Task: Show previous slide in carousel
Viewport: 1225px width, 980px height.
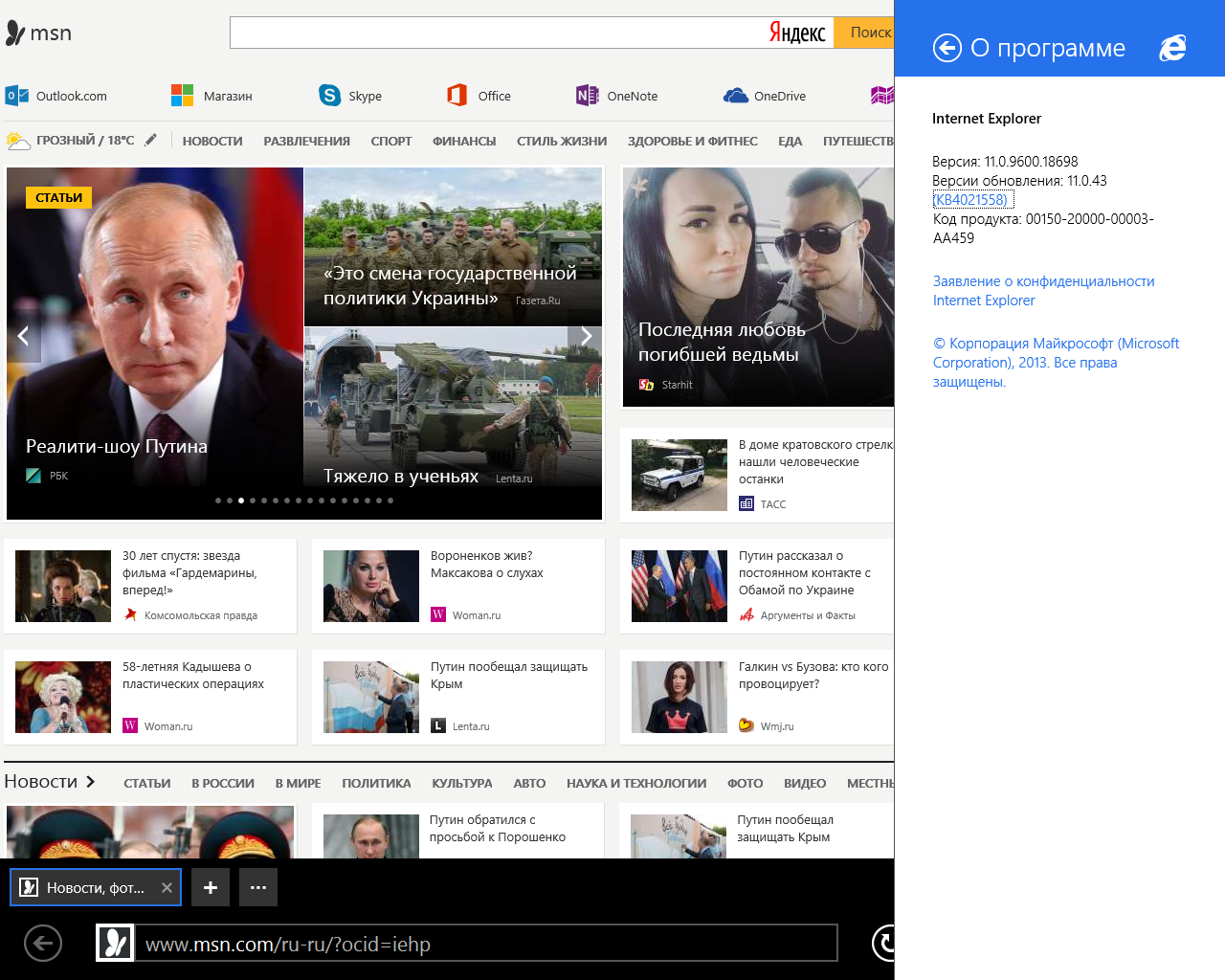Action: (x=23, y=336)
